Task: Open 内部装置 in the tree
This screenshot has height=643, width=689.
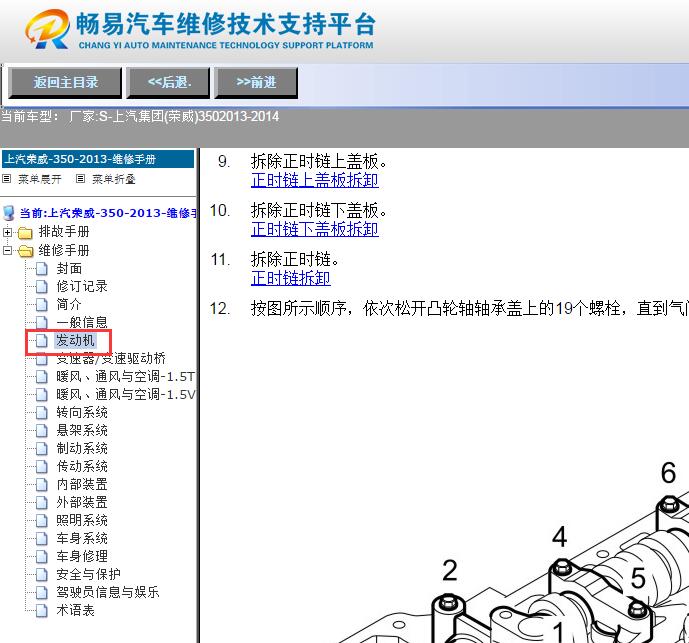Action: [82, 484]
